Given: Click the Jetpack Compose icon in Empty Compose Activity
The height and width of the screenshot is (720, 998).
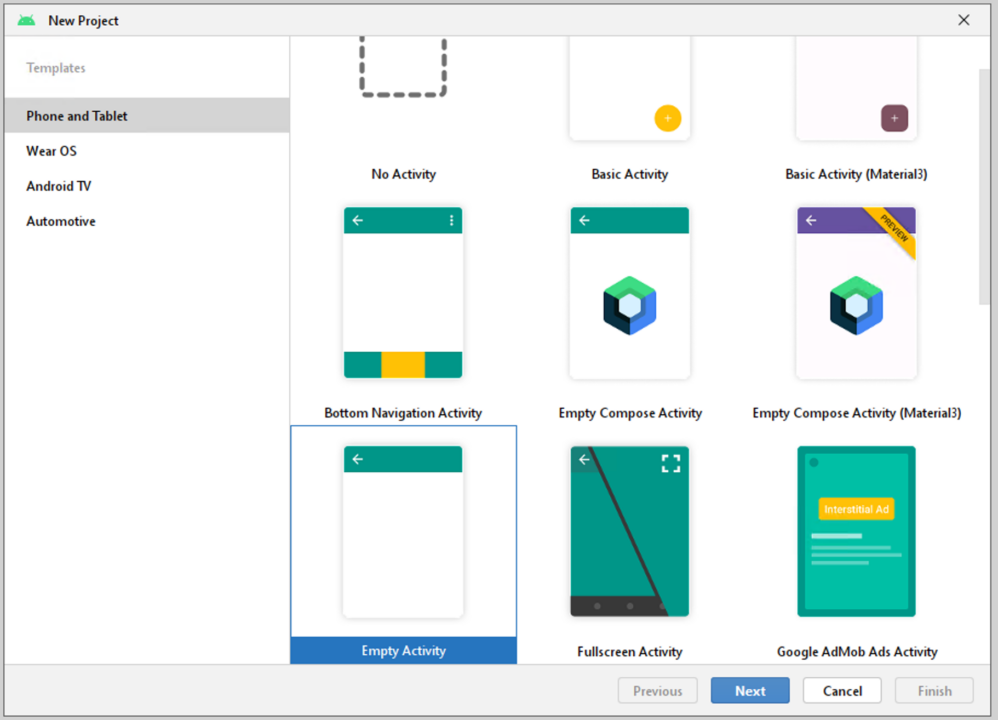Looking at the screenshot, I should (x=629, y=306).
